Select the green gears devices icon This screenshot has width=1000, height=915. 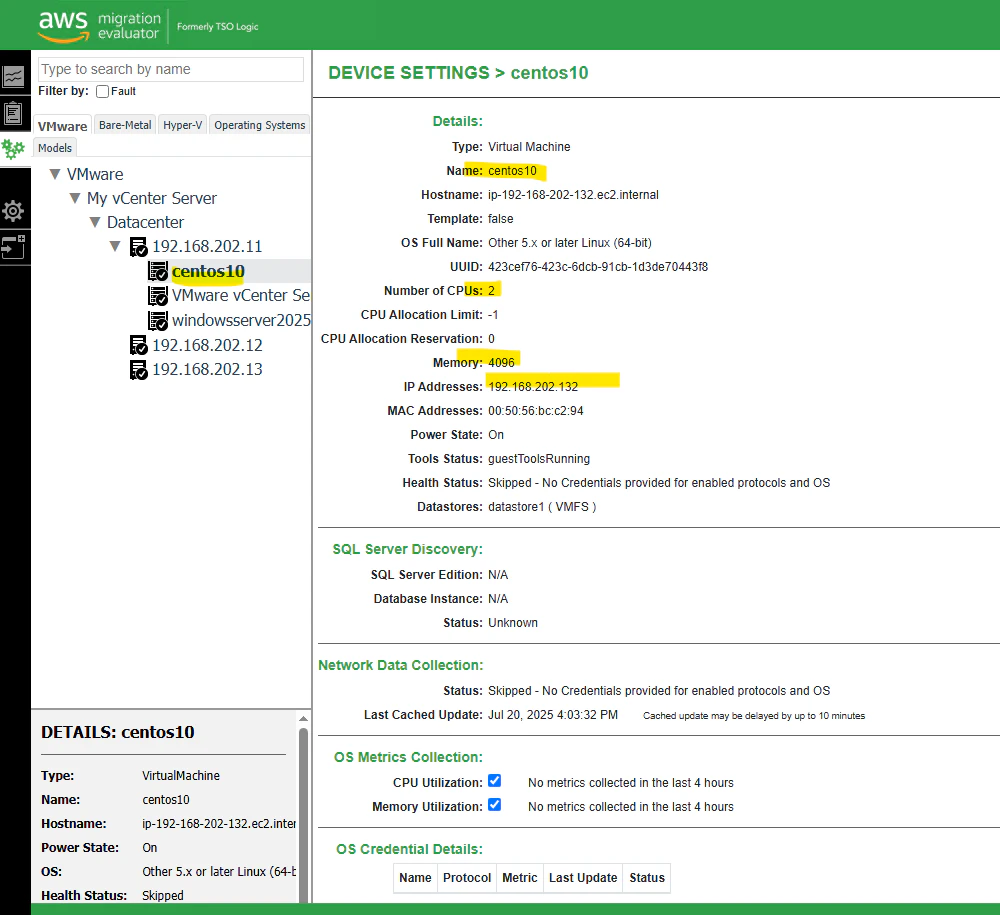point(13,149)
